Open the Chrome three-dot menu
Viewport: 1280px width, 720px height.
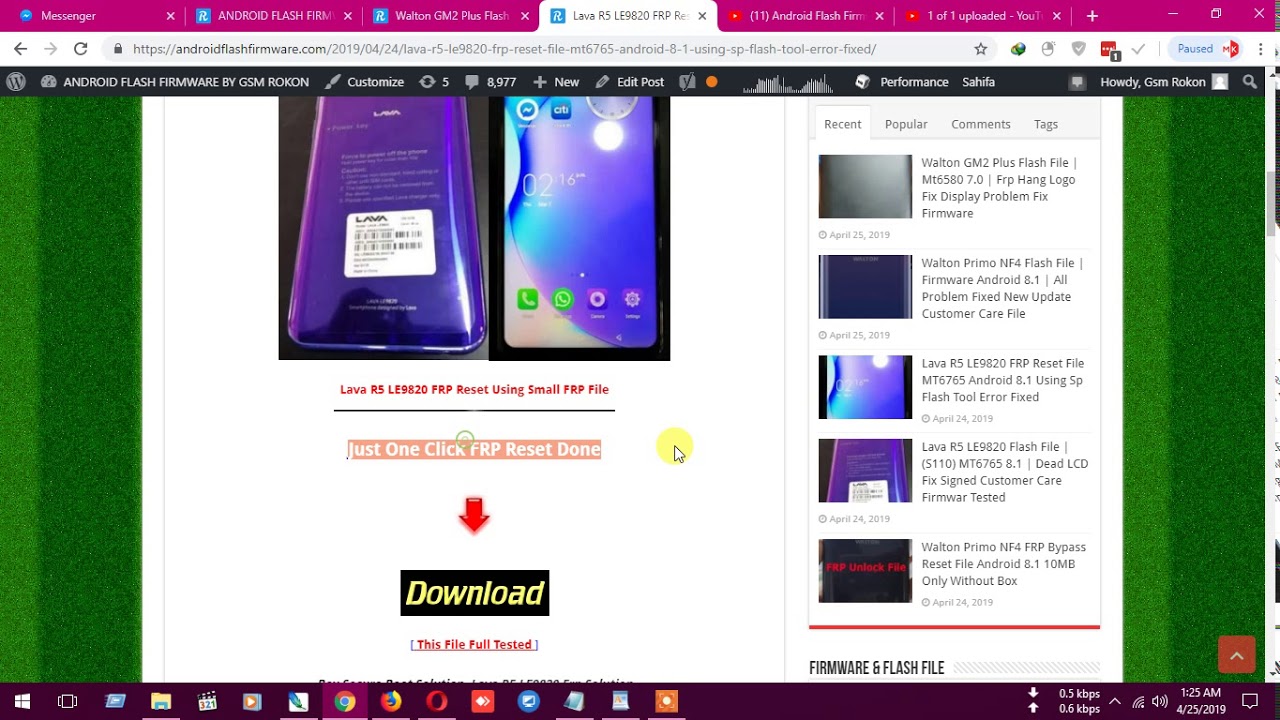coord(1260,48)
